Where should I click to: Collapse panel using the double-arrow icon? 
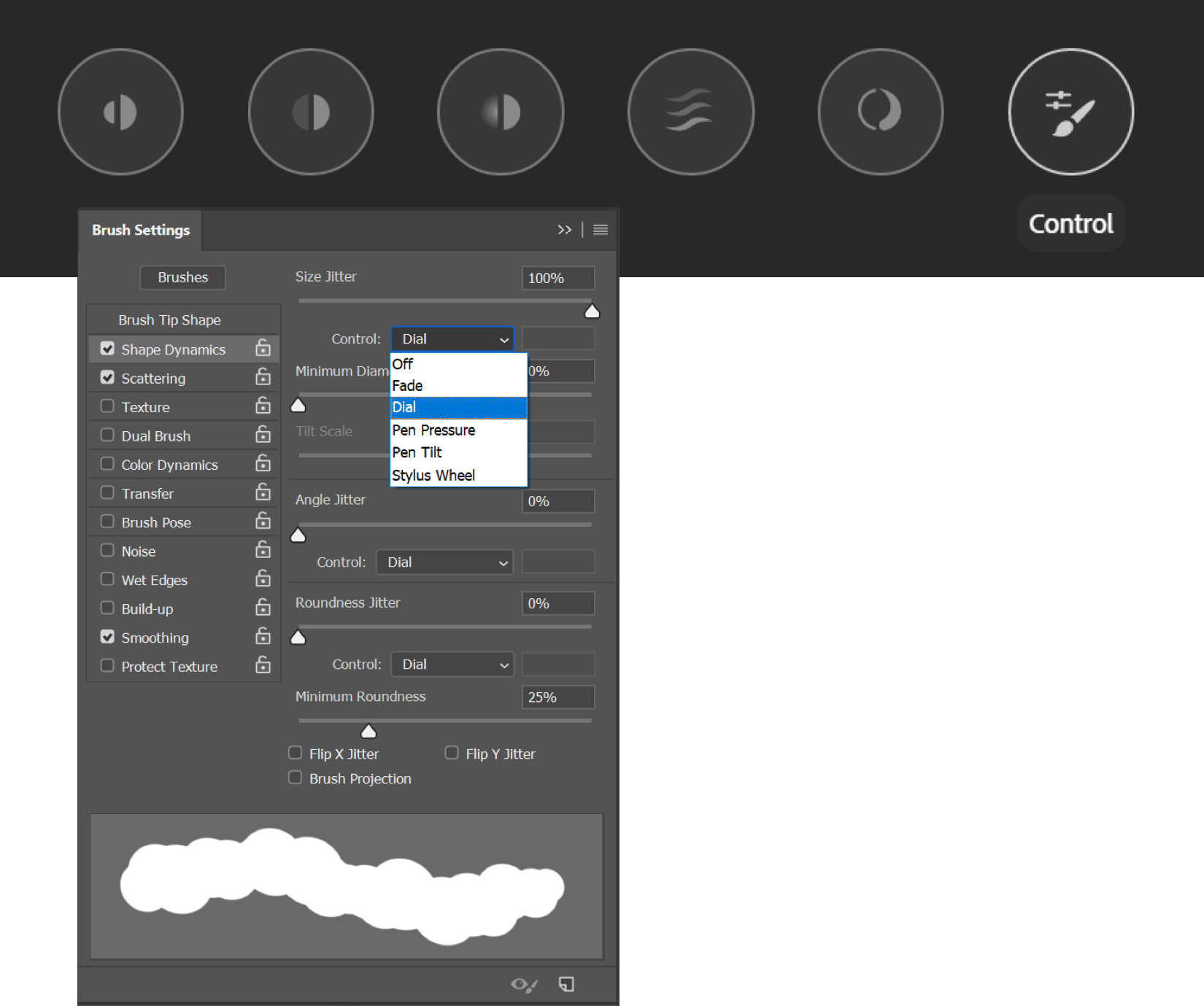click(564, 230)
